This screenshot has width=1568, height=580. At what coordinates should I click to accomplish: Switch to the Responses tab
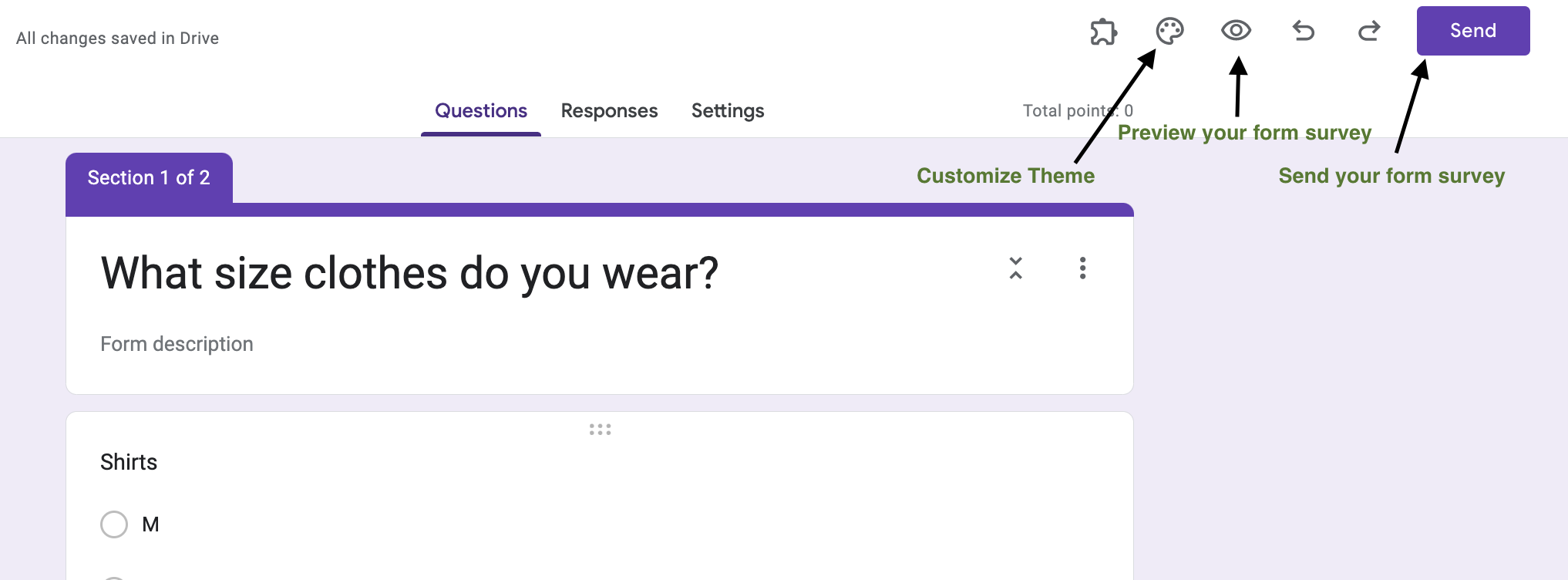tap(609, 110)
